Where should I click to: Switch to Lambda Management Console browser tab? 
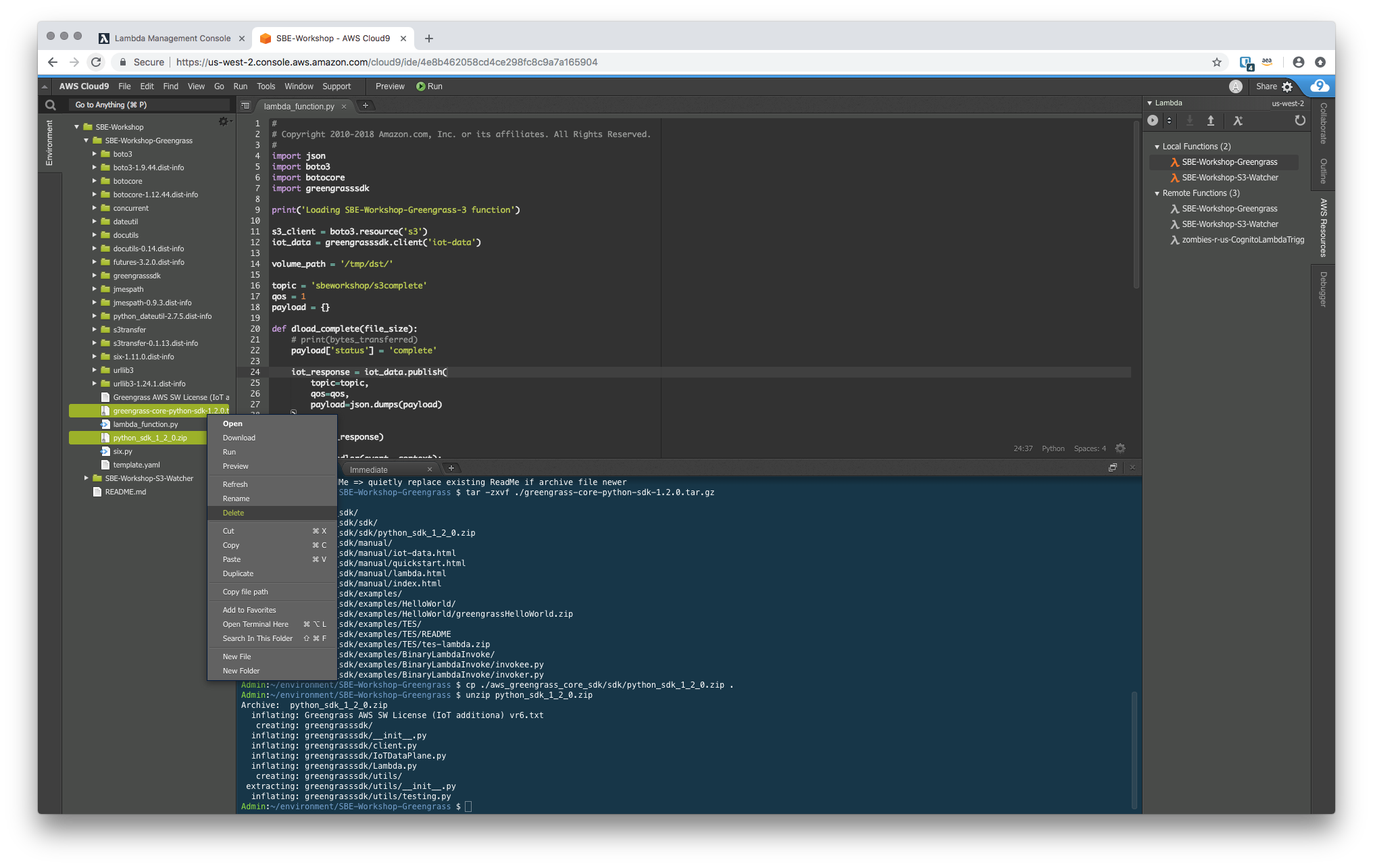(x=172, y=39)
